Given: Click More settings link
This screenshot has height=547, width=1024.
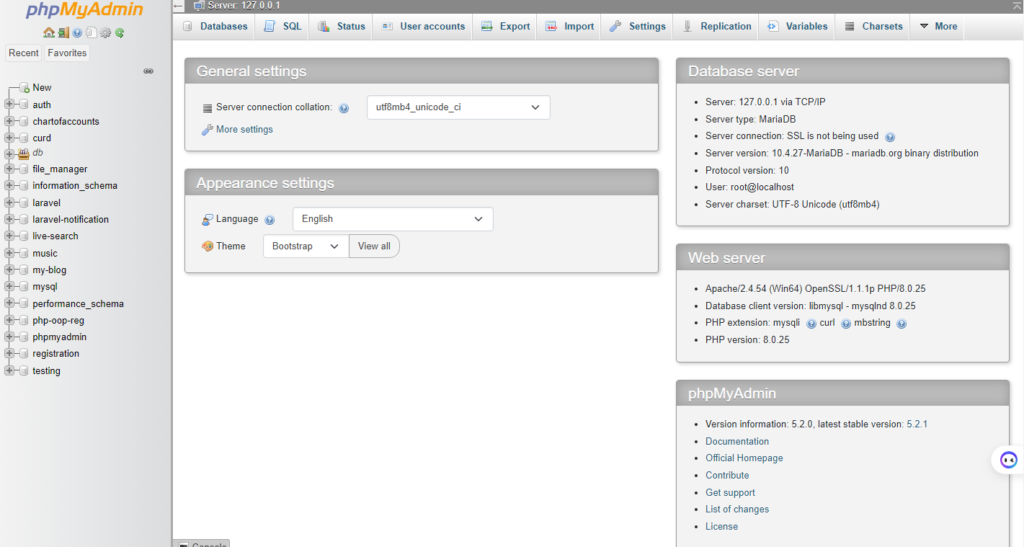Looking at the screenshot, I should point(244,130).
